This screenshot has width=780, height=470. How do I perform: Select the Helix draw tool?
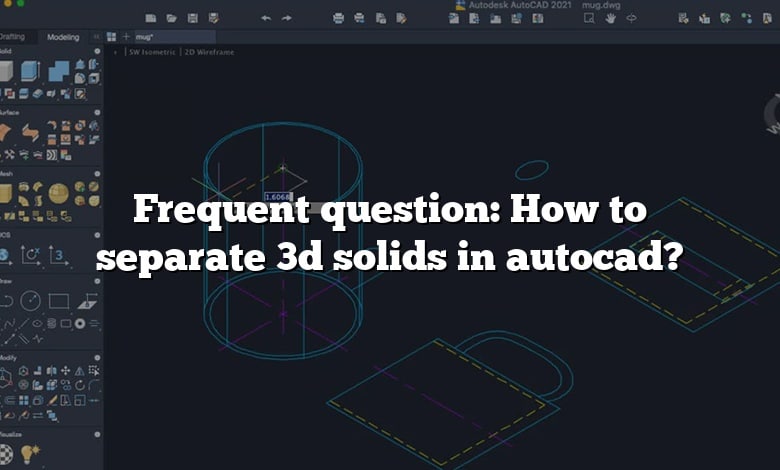click(x=51, y=323)
